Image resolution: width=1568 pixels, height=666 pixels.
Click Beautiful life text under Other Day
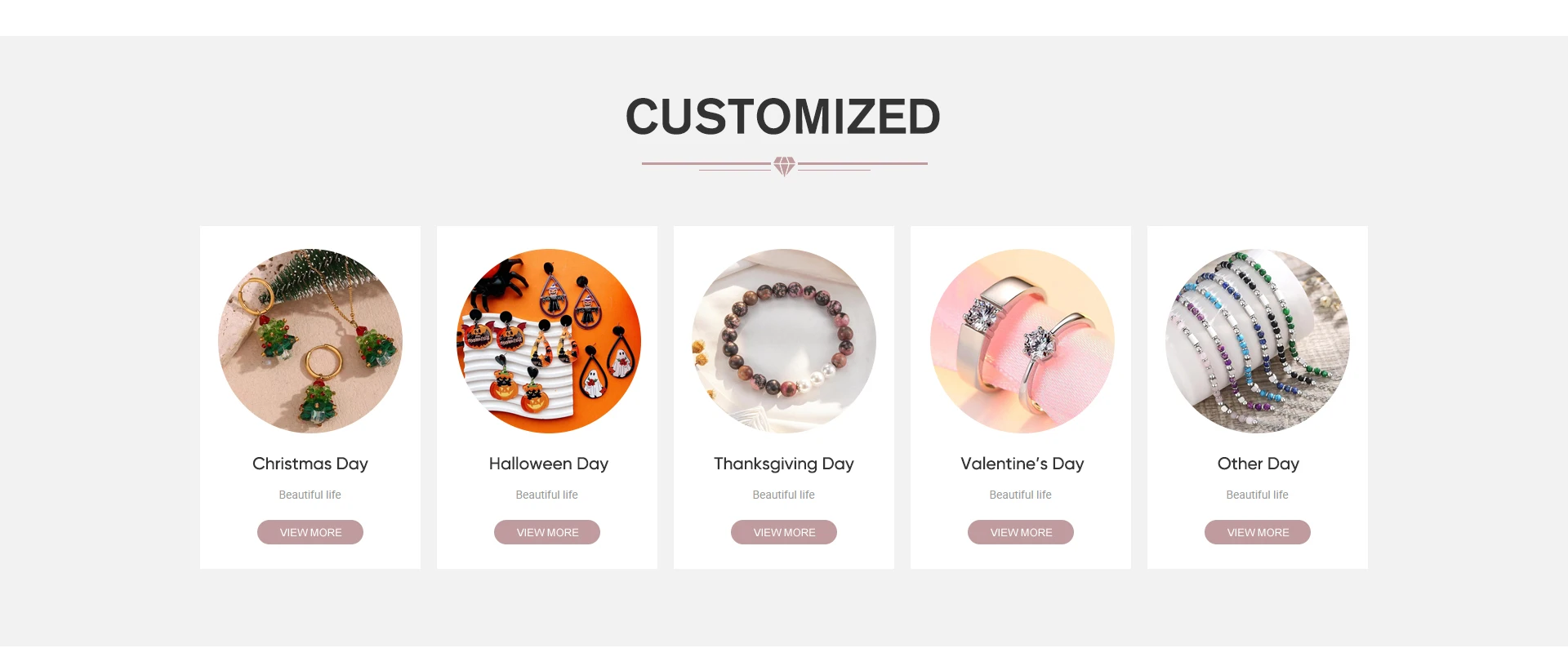[1258, 495]
